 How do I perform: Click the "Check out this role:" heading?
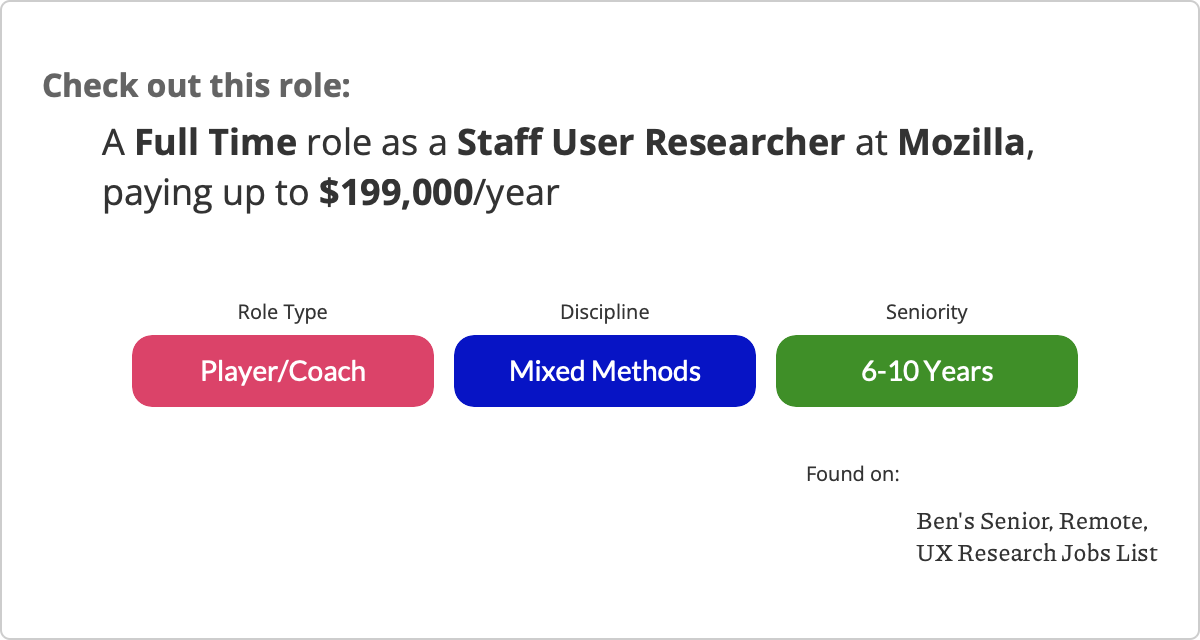click(197, 86)
